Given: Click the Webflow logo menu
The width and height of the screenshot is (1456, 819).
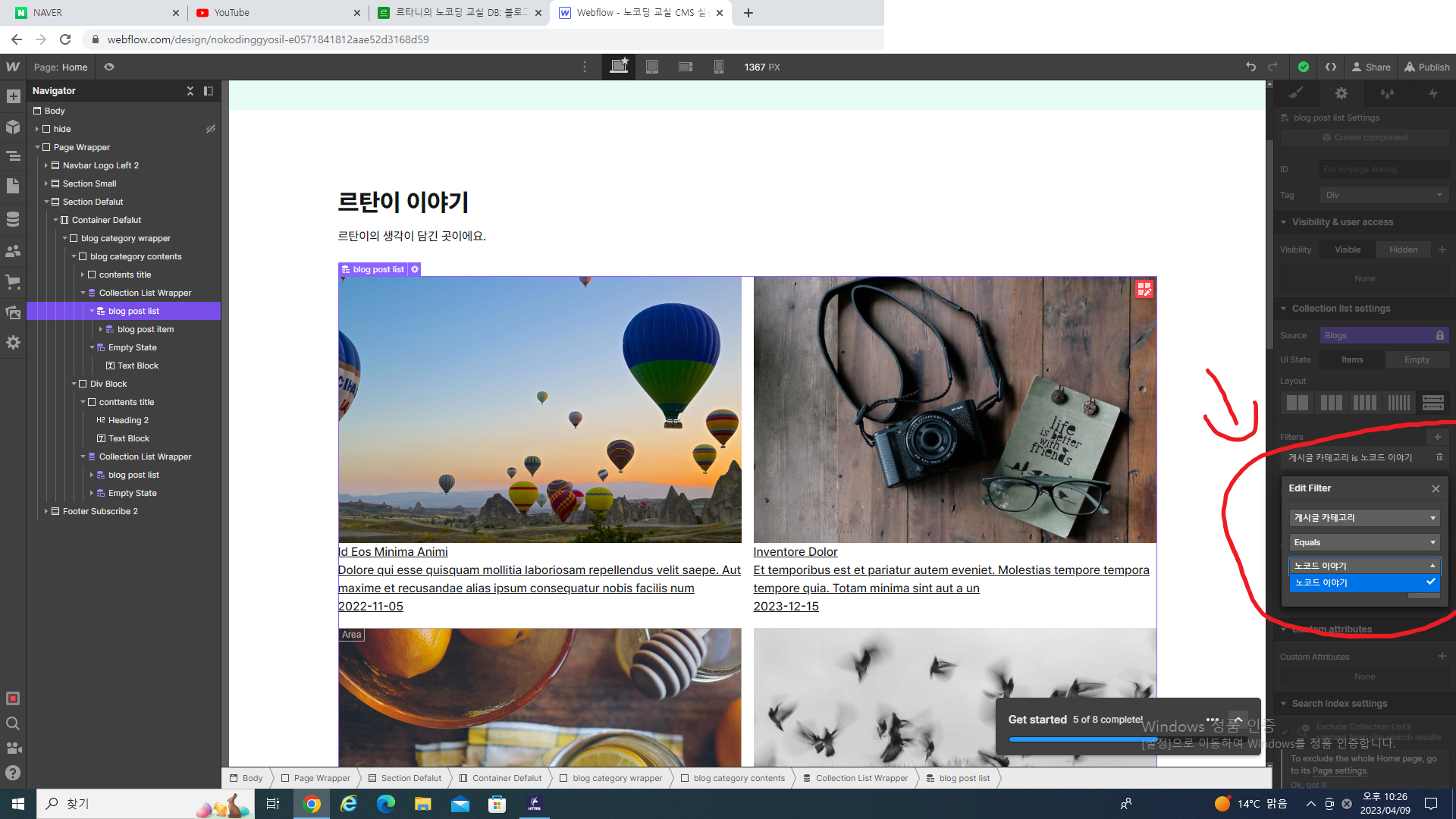Looking at the screenshot, I should (x=13, y=67).
